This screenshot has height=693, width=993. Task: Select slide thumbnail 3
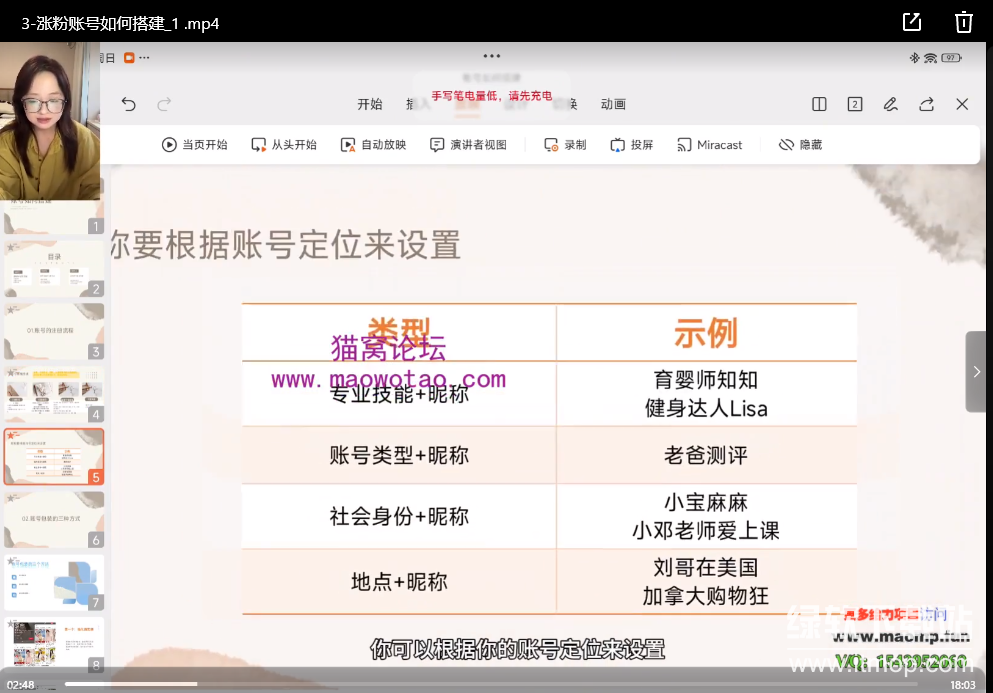54,331
